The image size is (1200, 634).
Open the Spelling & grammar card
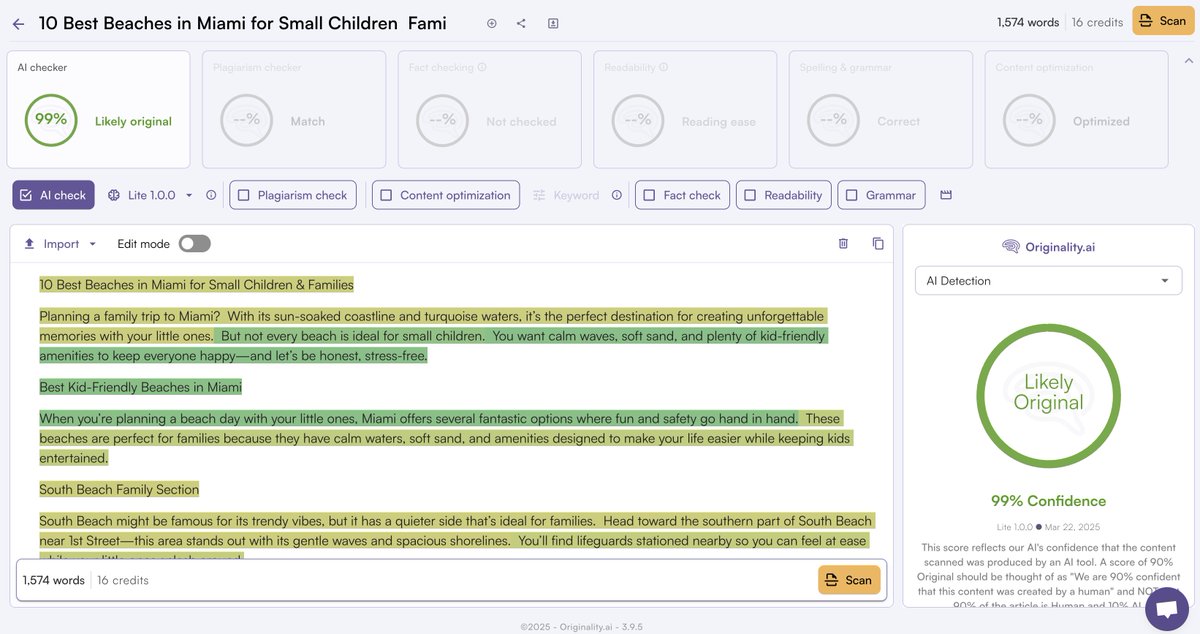881,109
